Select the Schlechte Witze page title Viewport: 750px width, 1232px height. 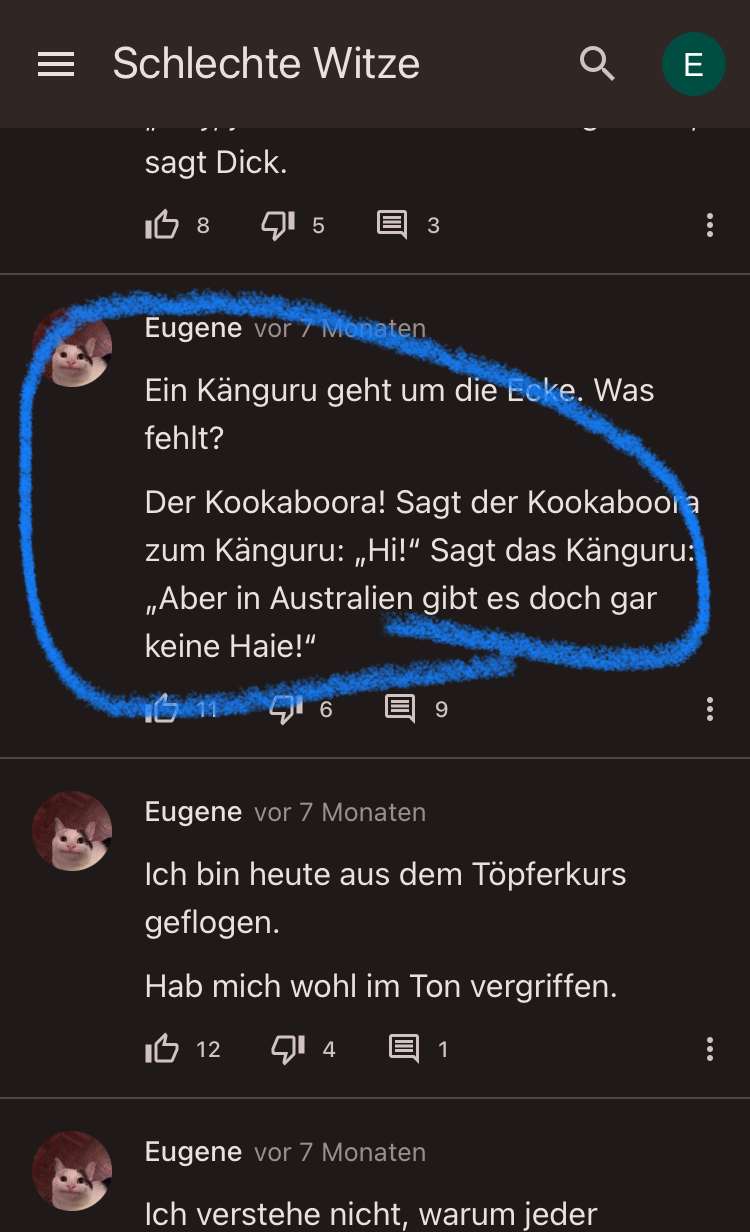(x=266, y=64)
